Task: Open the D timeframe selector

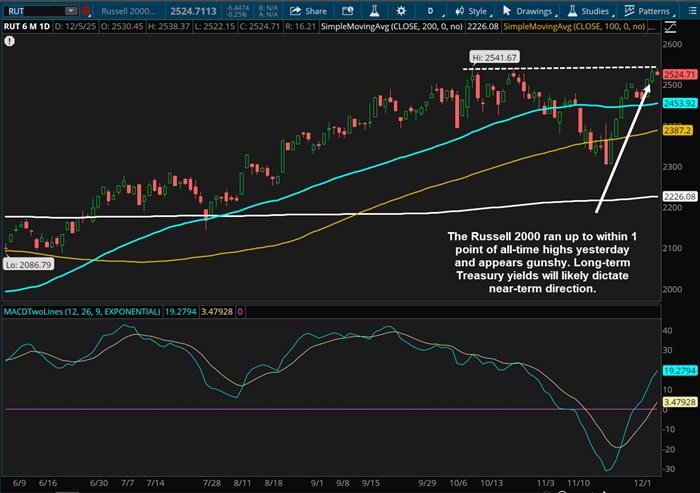Action: click(433, 10)
